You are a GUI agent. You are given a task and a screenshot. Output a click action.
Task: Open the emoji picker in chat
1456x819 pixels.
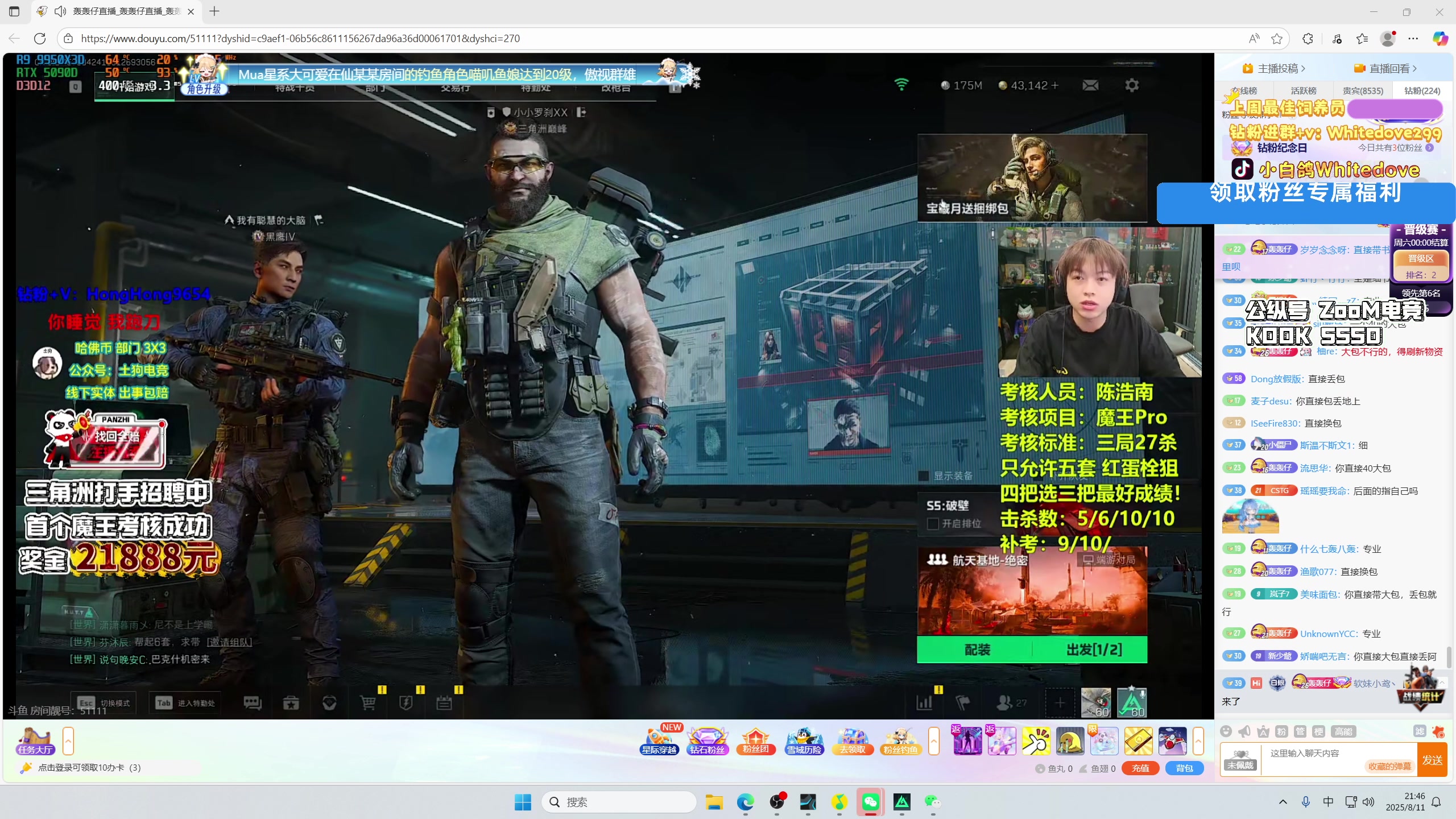tap(1226, 731)
